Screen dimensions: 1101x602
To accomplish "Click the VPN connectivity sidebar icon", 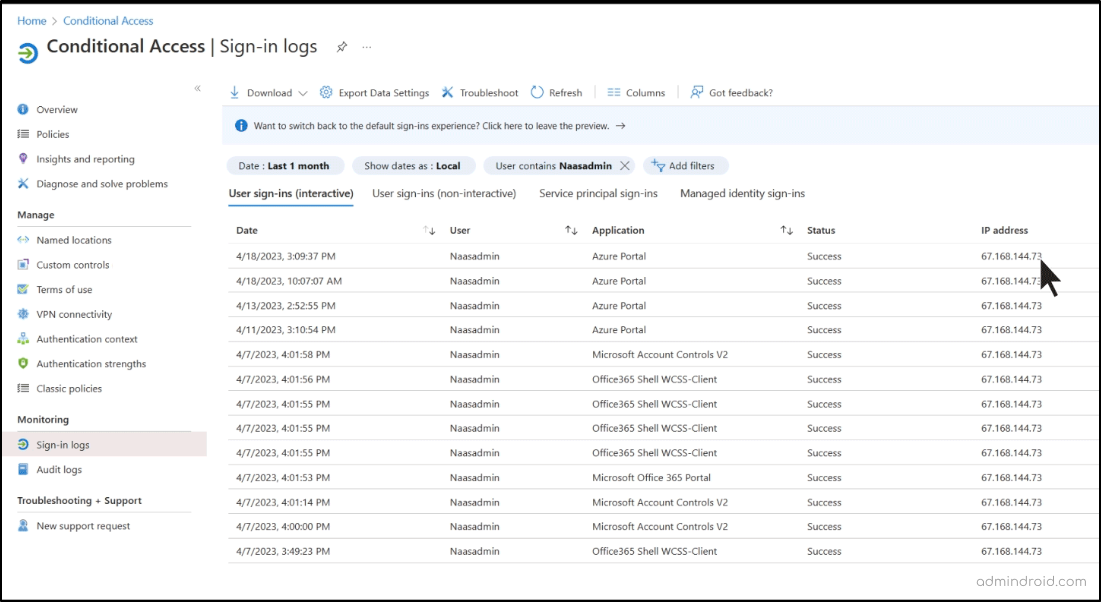I will (21, 314).
